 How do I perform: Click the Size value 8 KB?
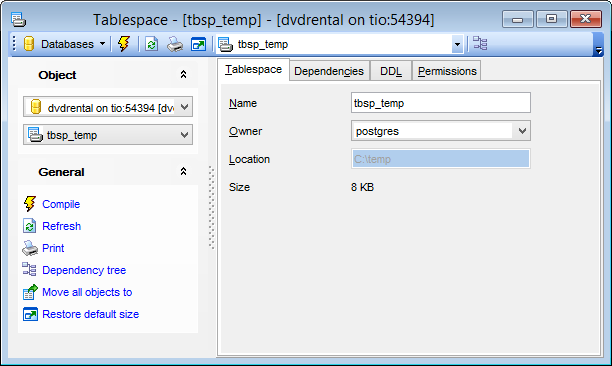coord(362,187)
